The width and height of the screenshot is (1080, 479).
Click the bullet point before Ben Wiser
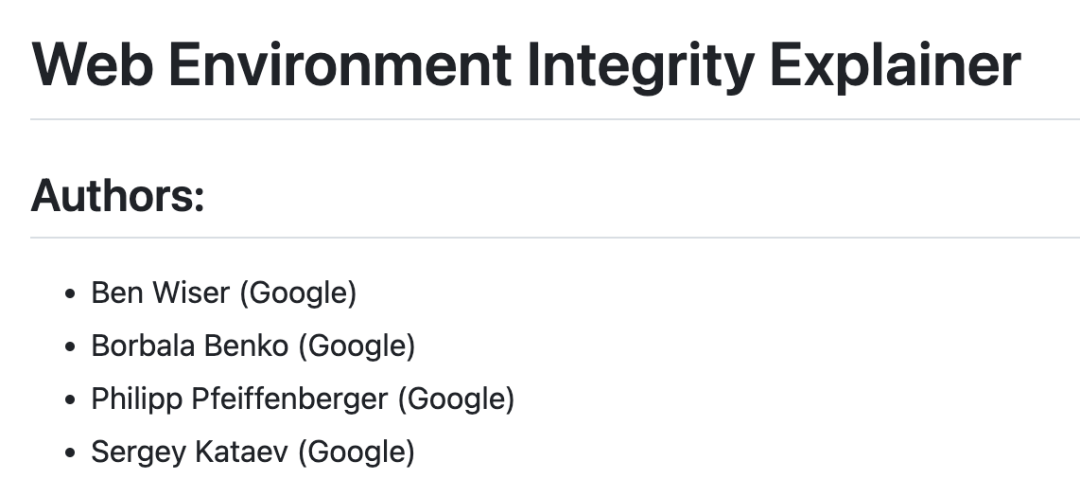point(69,294)
